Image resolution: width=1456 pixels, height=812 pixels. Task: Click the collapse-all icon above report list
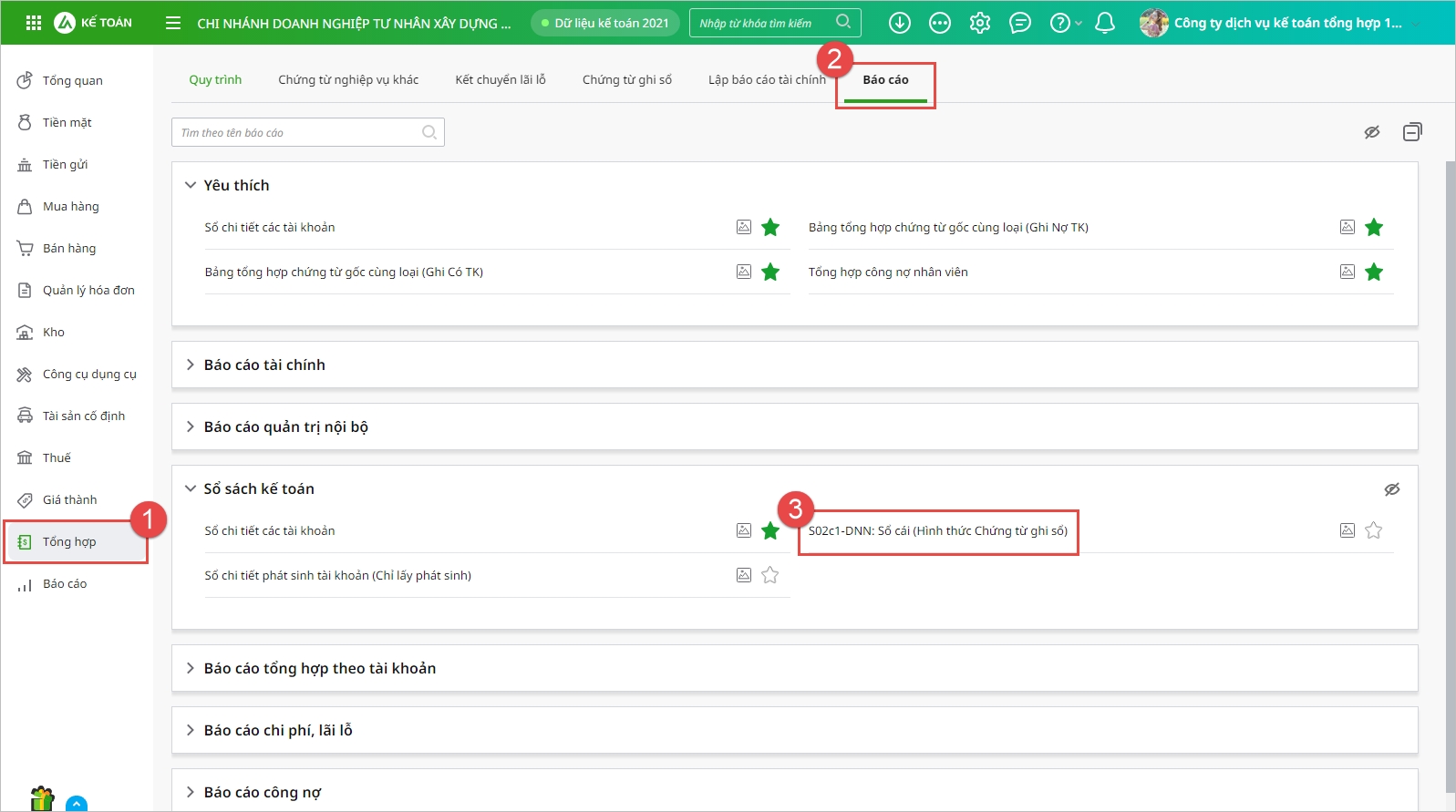coord(1411,132)
